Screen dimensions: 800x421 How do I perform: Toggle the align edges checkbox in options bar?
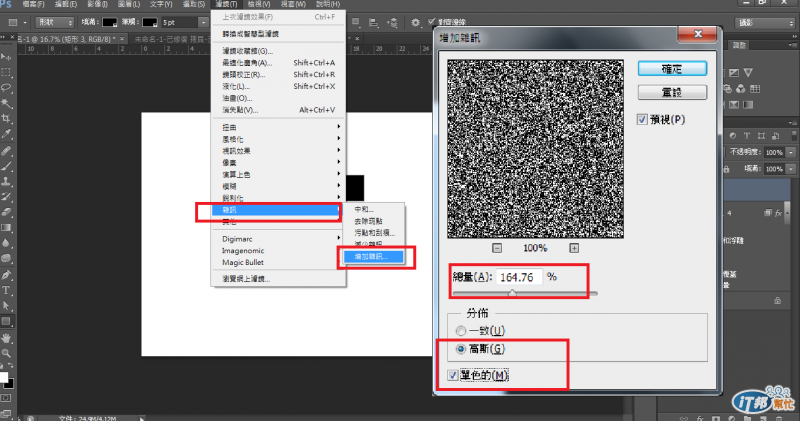pos(432,22)
